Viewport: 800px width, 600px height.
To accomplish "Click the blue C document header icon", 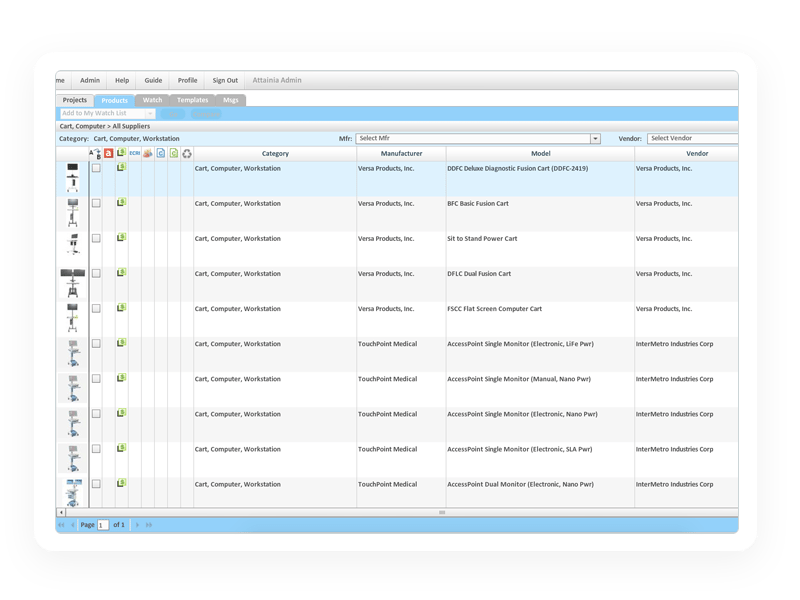I will [161, 153].
